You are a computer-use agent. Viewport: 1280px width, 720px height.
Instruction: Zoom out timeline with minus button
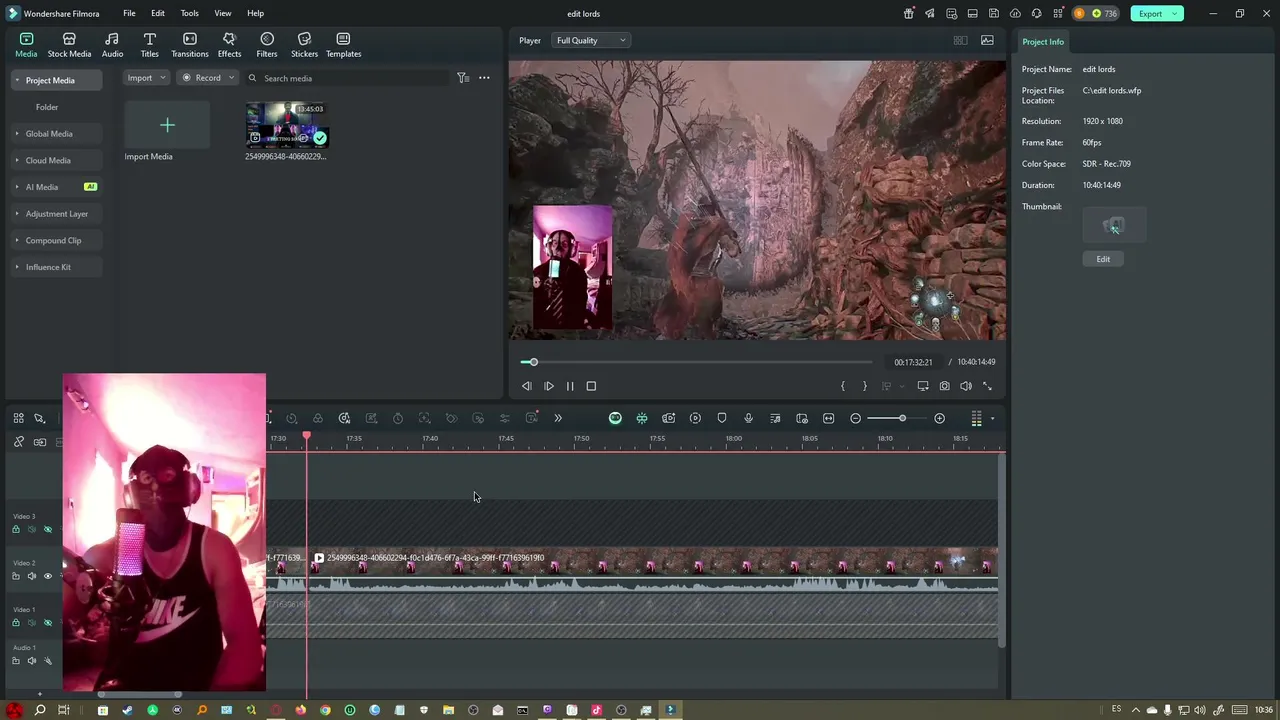click(855, 418)
